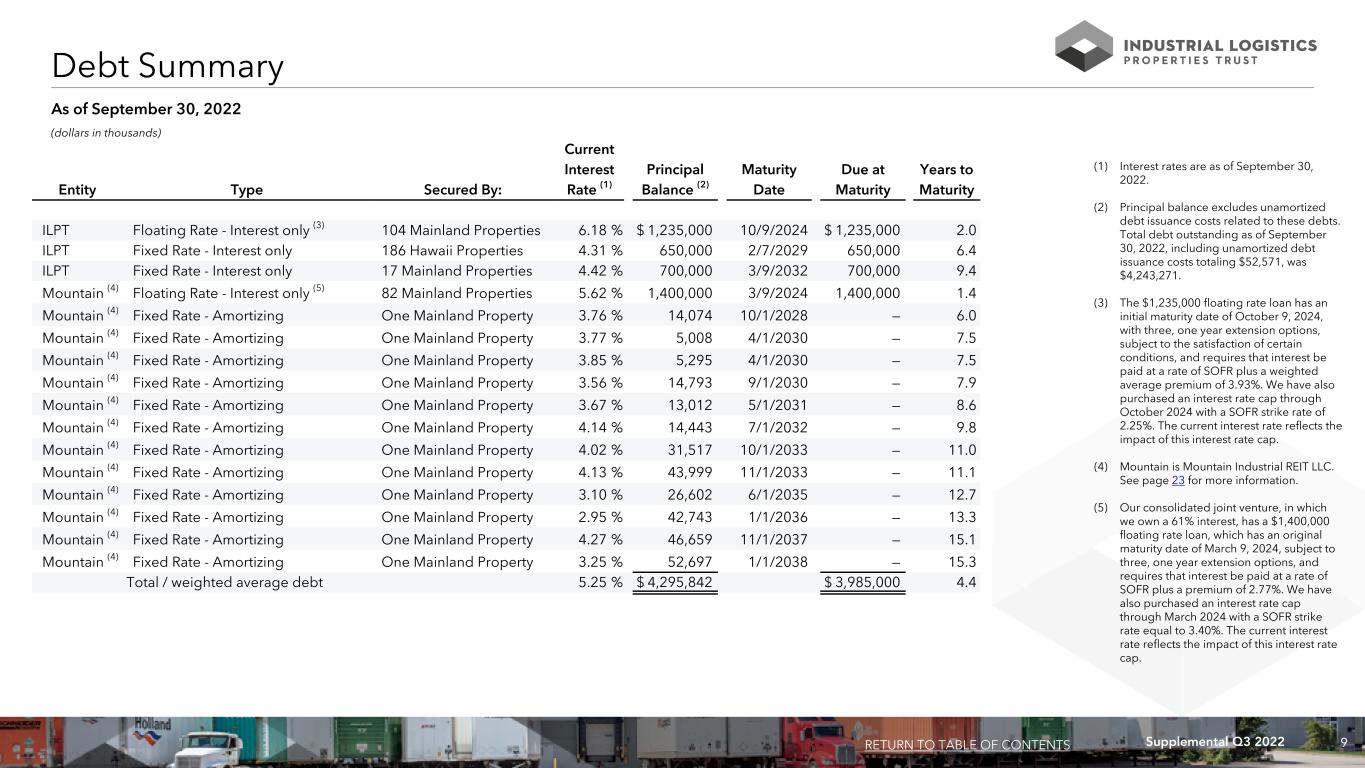Click the Industrial Logistics Properties Trust name
1365x768 pixels.
tap(1220, 52)
